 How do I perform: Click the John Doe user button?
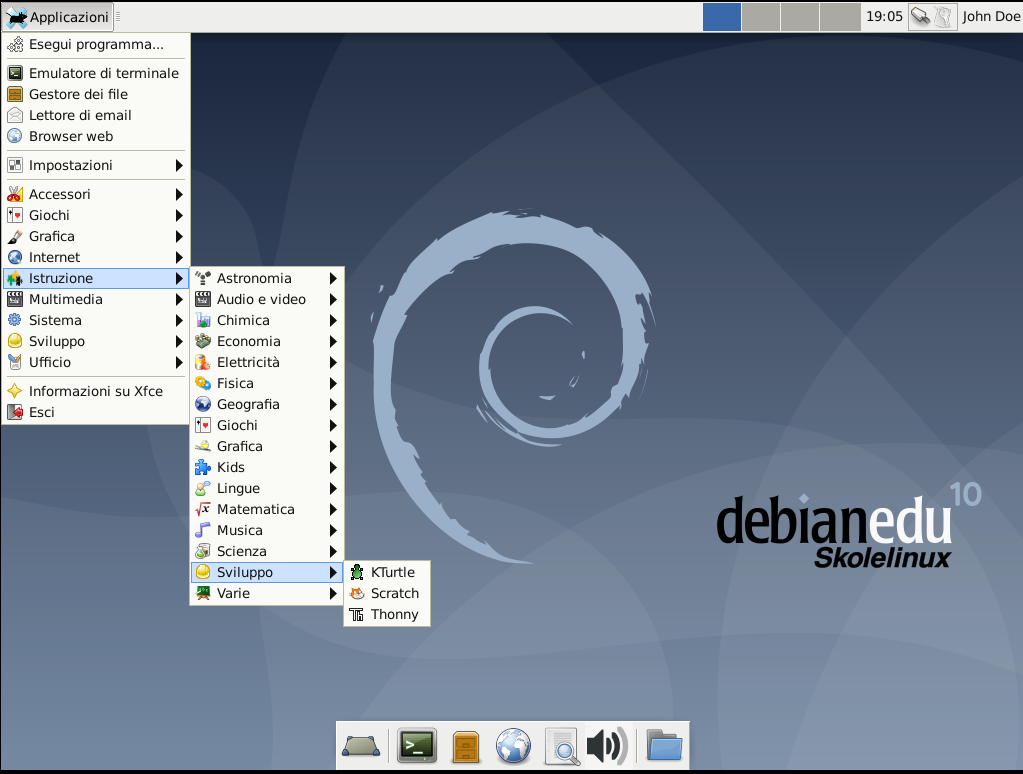pyautogui.click(x=991, y=17)
